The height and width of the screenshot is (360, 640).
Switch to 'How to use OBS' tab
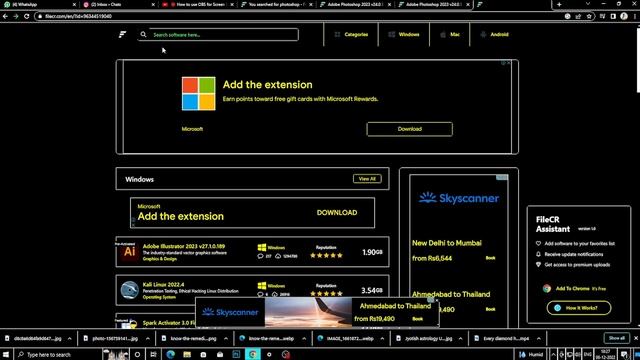click(198, 4)
